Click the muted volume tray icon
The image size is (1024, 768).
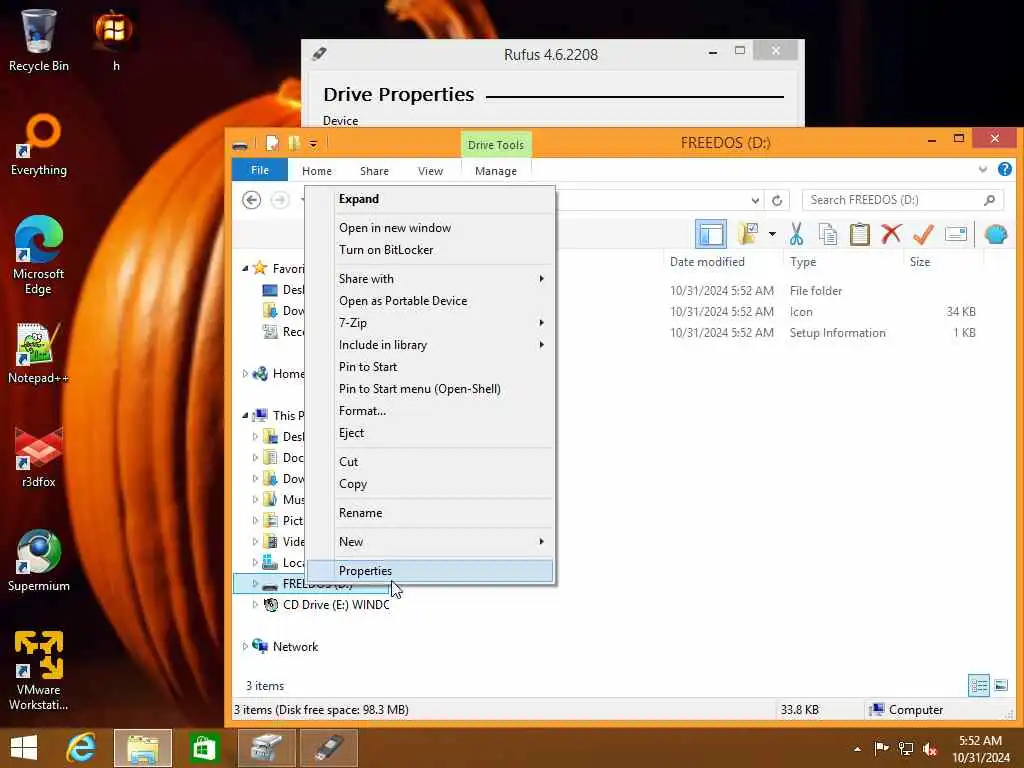pos(930,748)
